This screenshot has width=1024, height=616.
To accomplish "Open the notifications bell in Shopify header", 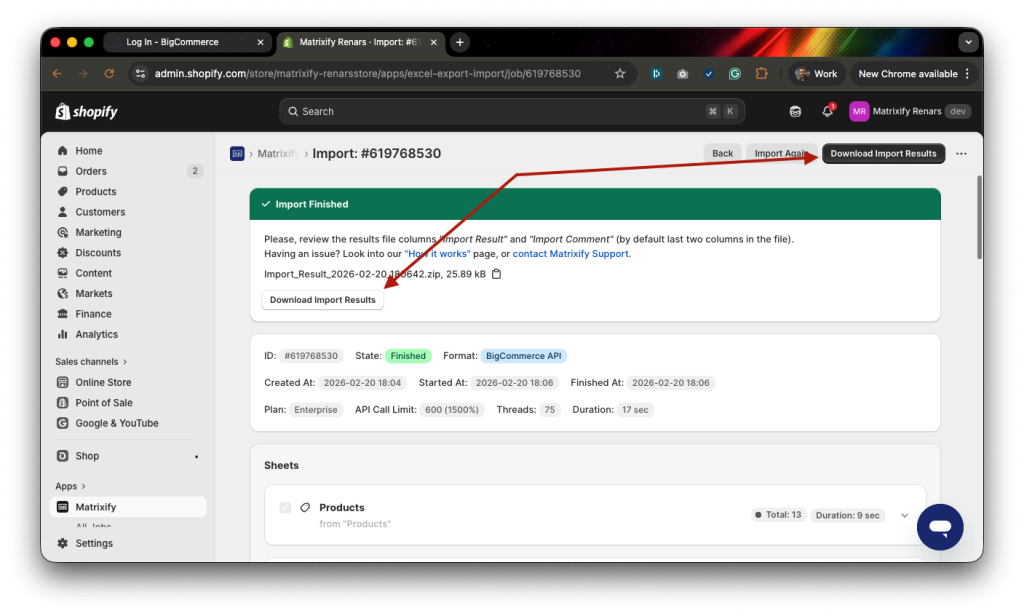I will point(827,111).
